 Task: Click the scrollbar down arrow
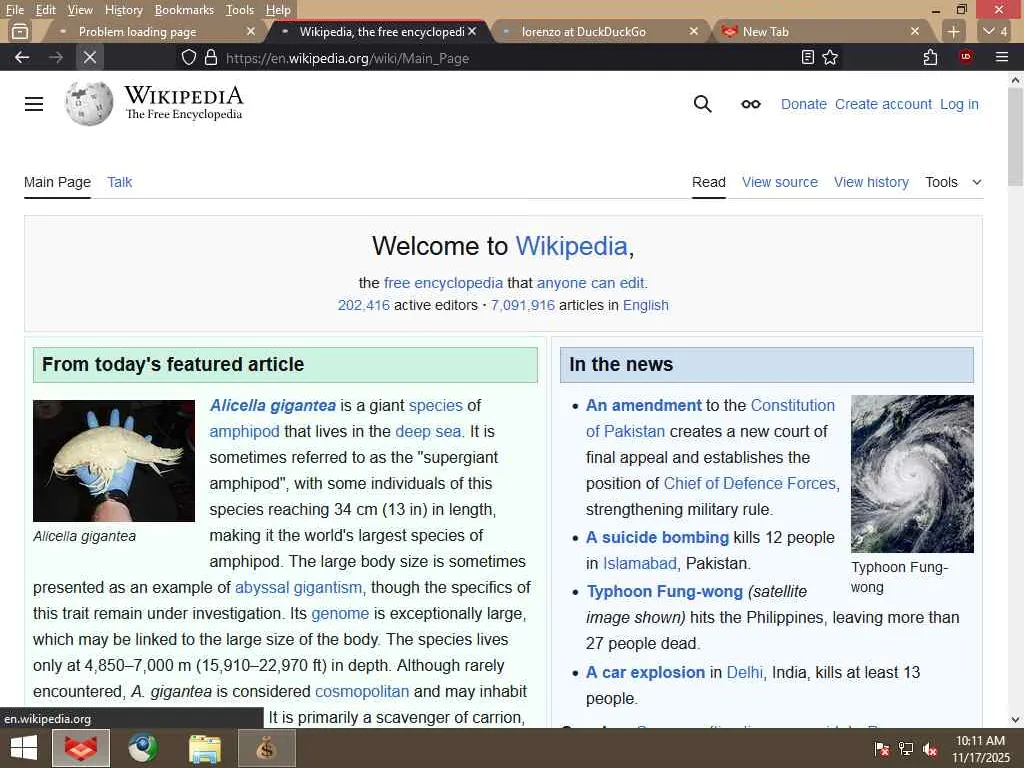point(1015,720)
